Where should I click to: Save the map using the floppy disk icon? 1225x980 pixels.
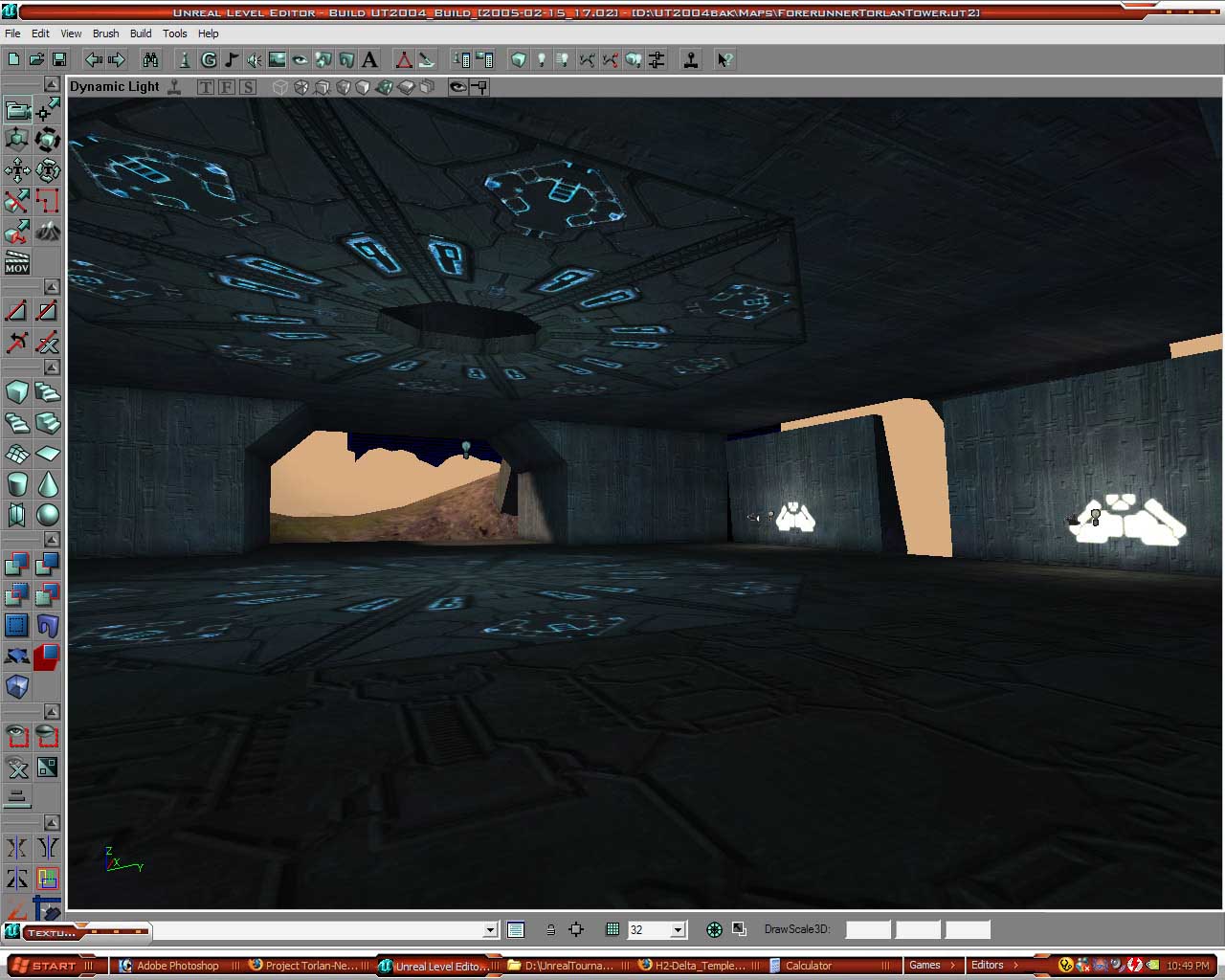(59, 59)
